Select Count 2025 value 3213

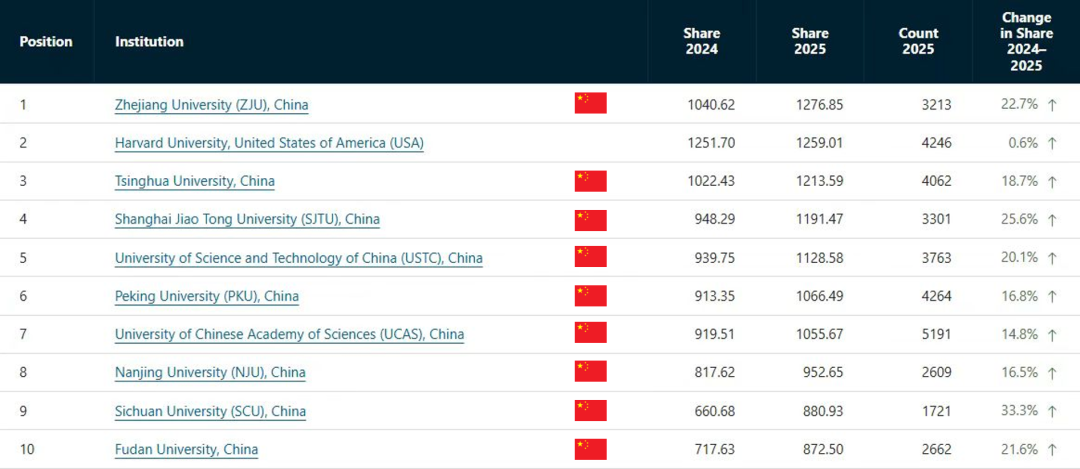[937, 105]
